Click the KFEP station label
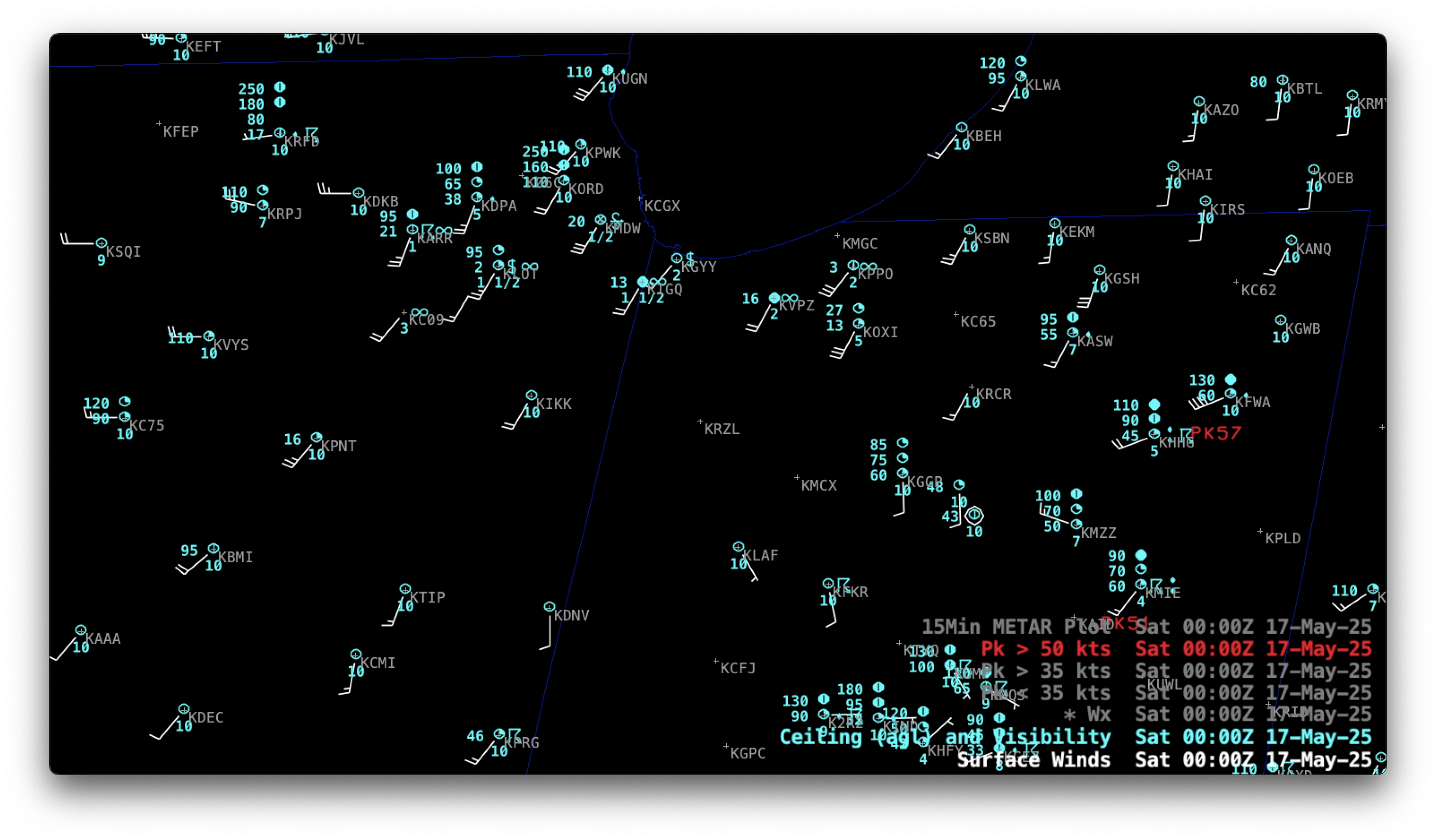 [181, 132]
